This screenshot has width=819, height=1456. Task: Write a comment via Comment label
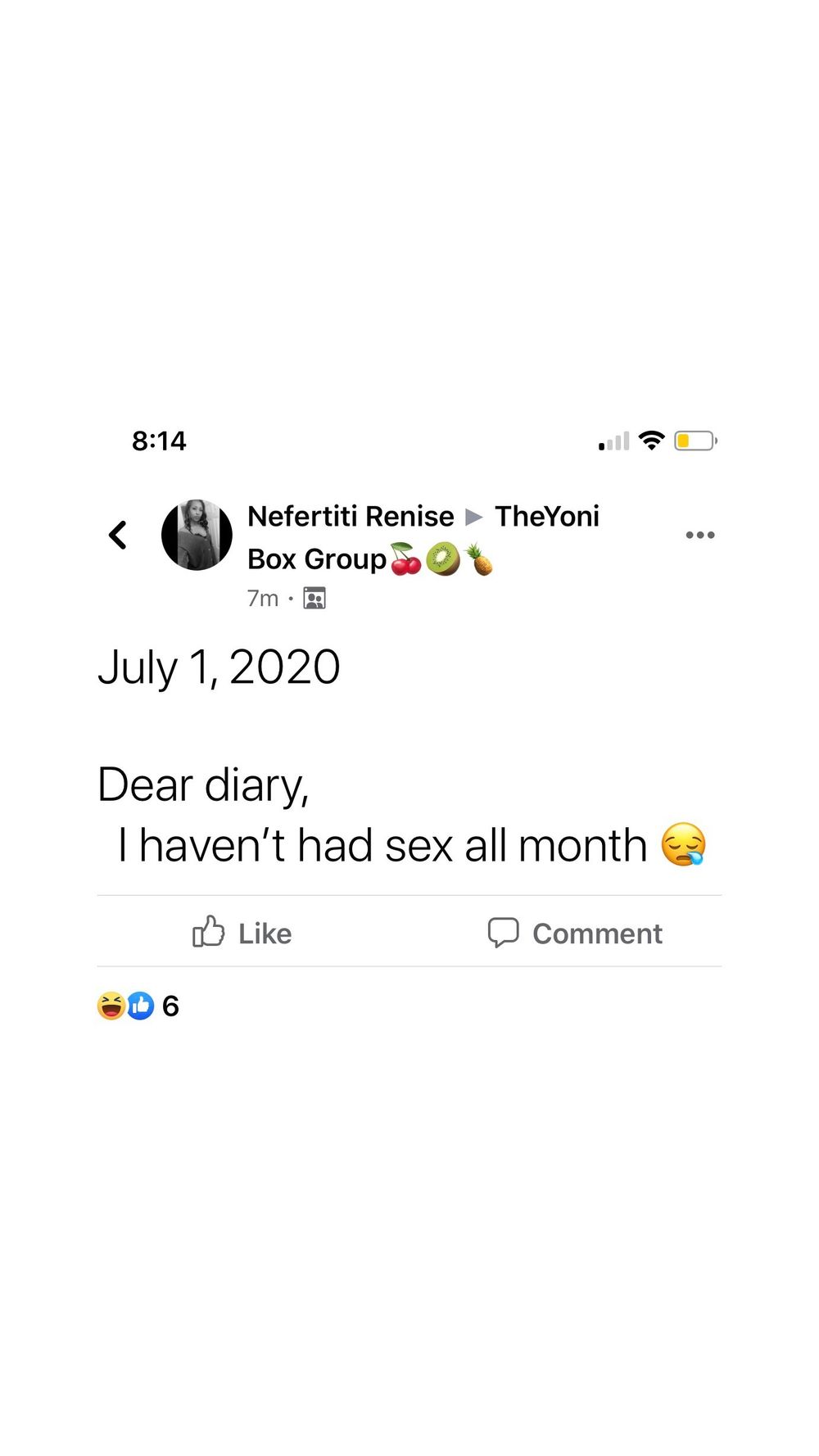tap(597, 934)
